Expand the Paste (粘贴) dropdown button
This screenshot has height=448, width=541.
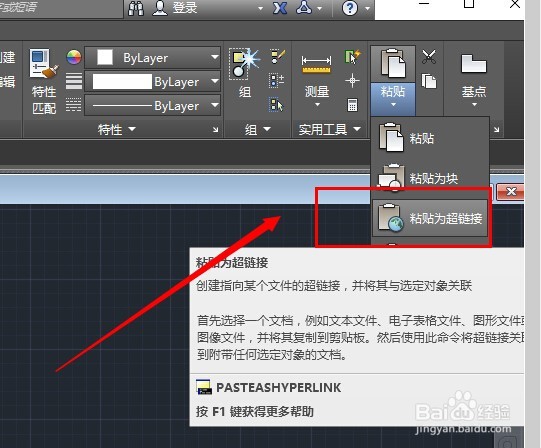[393, 99]
